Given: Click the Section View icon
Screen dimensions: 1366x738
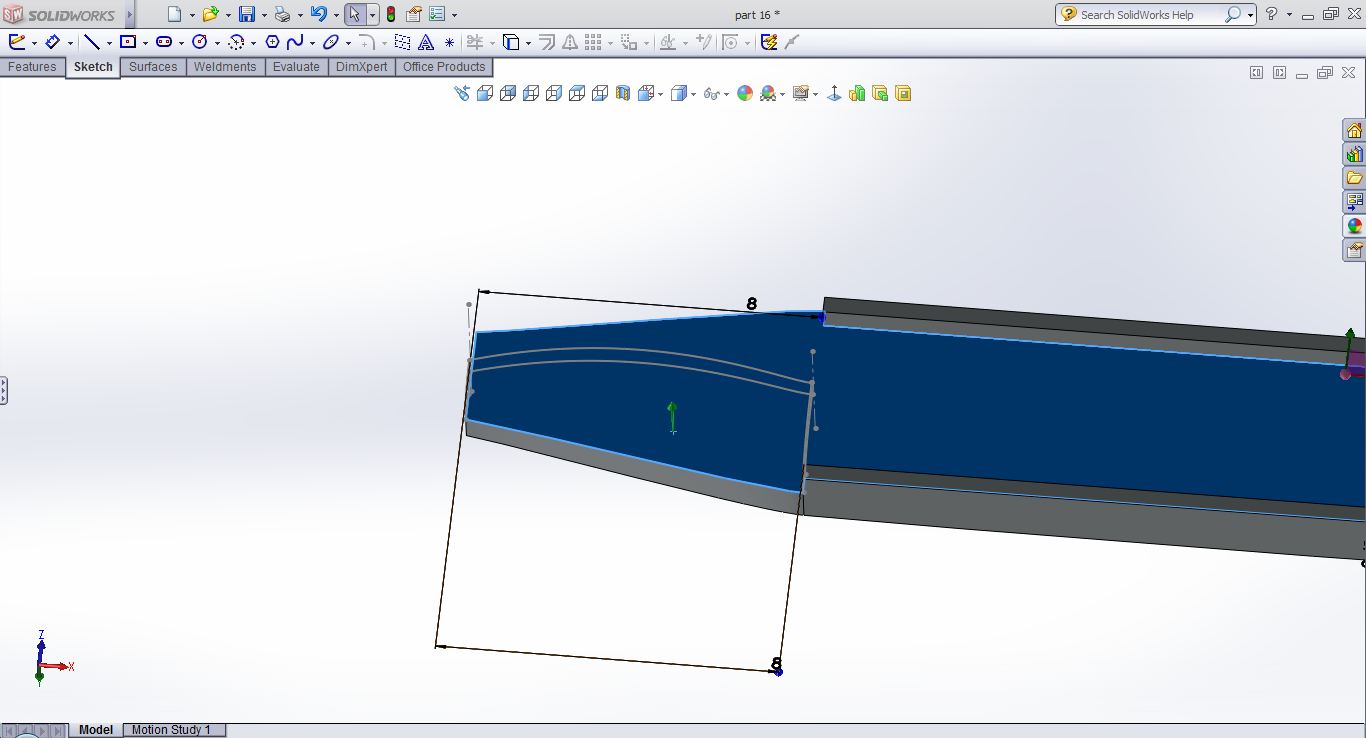Looking at the screenshot, I should tap(623, 93).
